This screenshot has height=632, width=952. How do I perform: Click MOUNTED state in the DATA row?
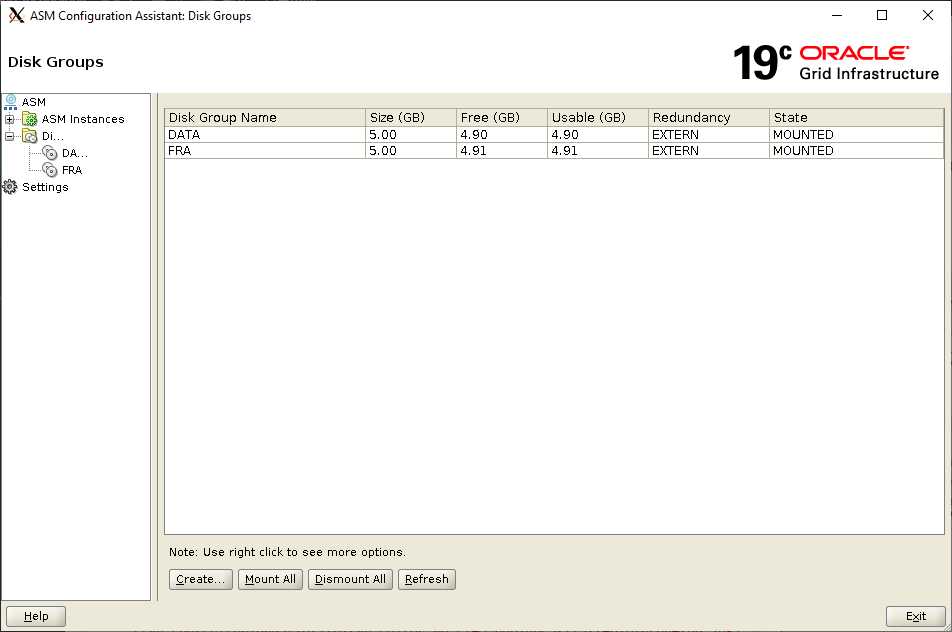tap(857, 134)
